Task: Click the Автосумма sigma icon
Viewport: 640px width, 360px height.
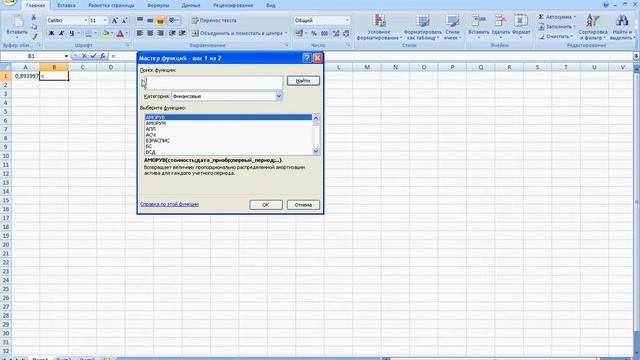Action: [541, 17]
